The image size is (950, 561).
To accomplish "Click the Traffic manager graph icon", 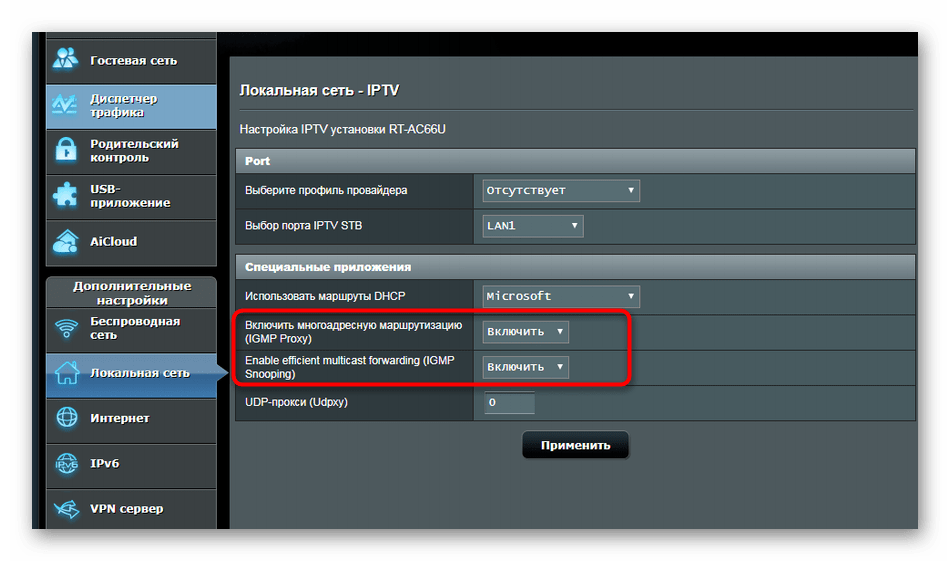I will (x=64, y=105).
